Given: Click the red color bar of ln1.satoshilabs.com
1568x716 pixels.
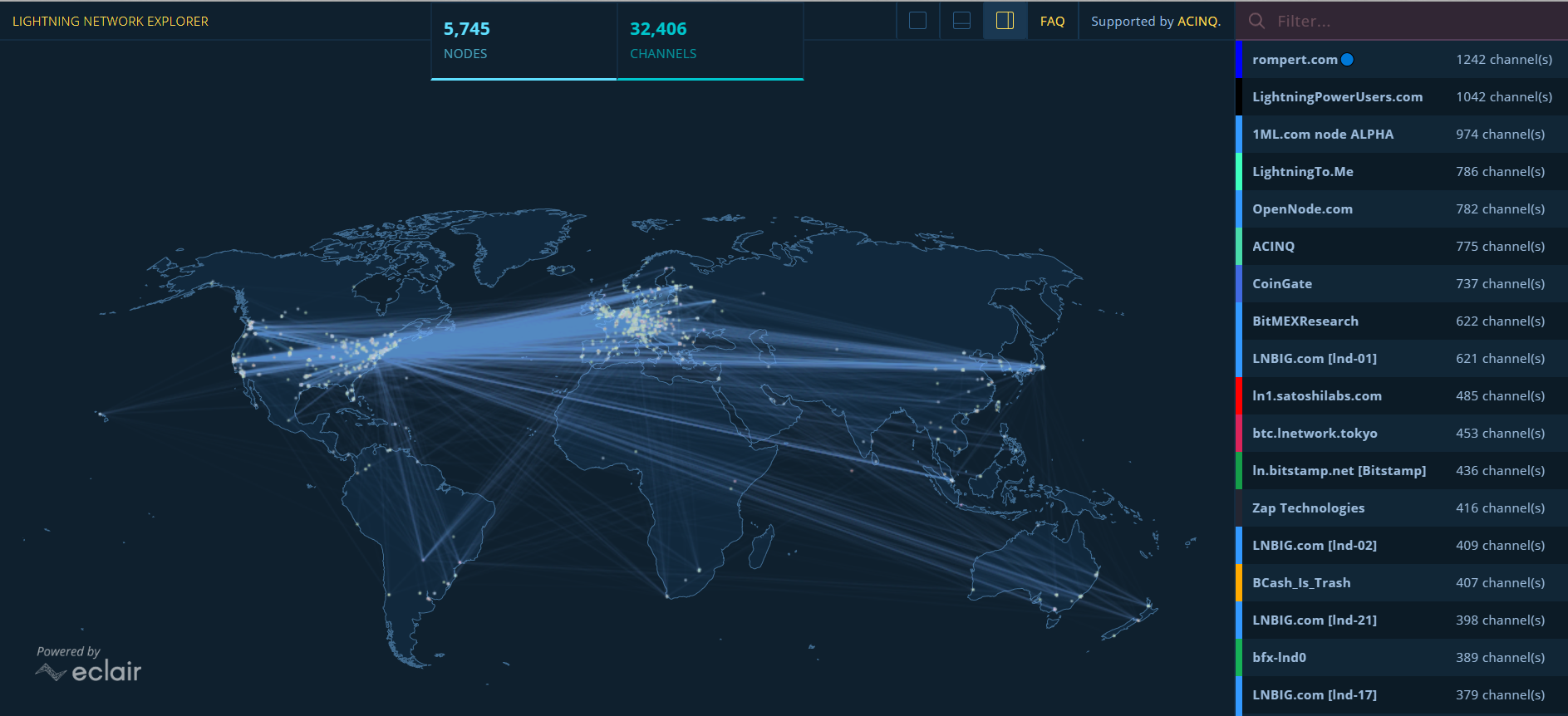Looking at the screenshot, I should [1239, 395].
